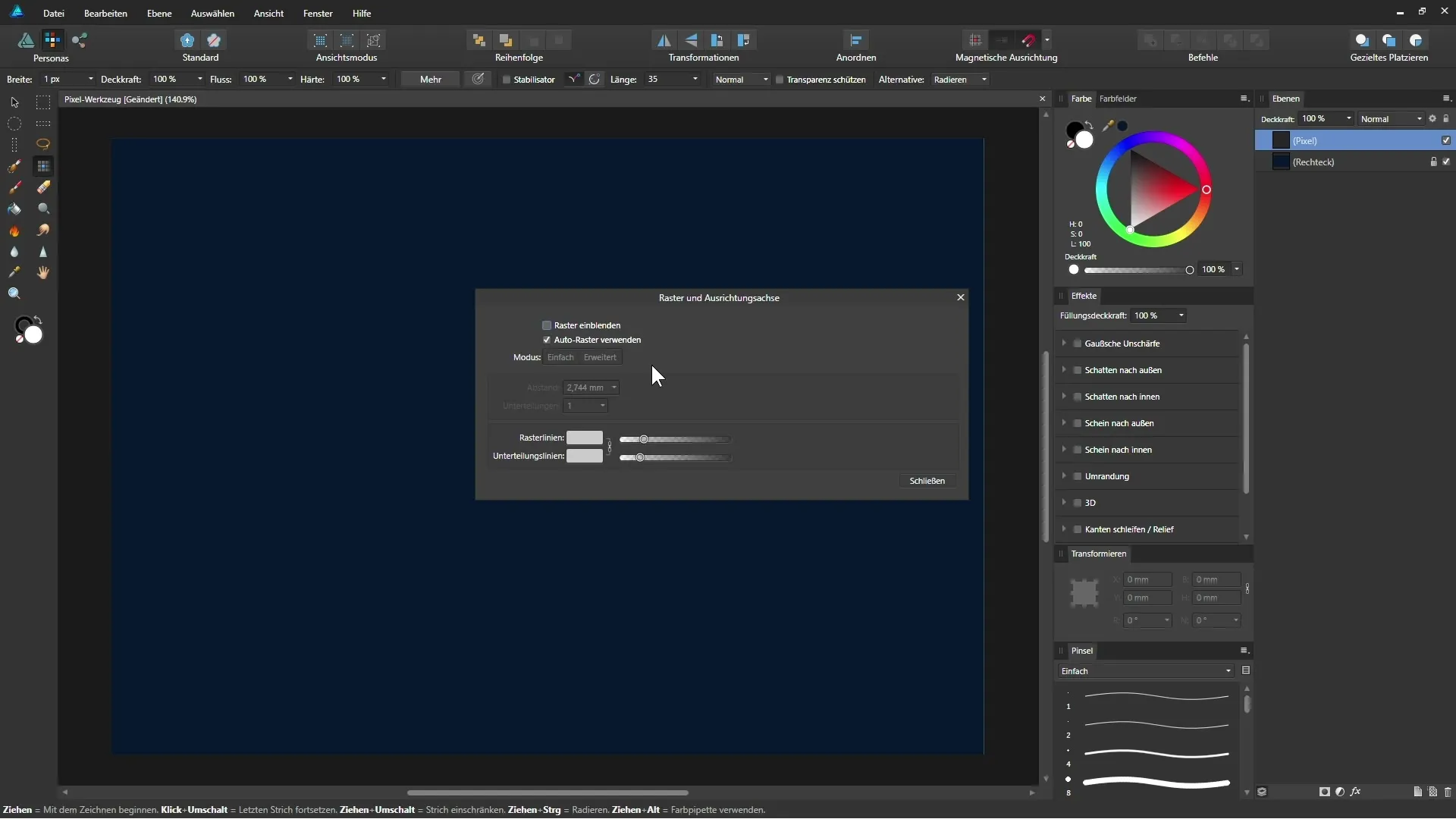Click the Mehr button
Image resolution: width=1456 pixels, height=819 pixels.
pyautogui.click(x=431, y=79)
